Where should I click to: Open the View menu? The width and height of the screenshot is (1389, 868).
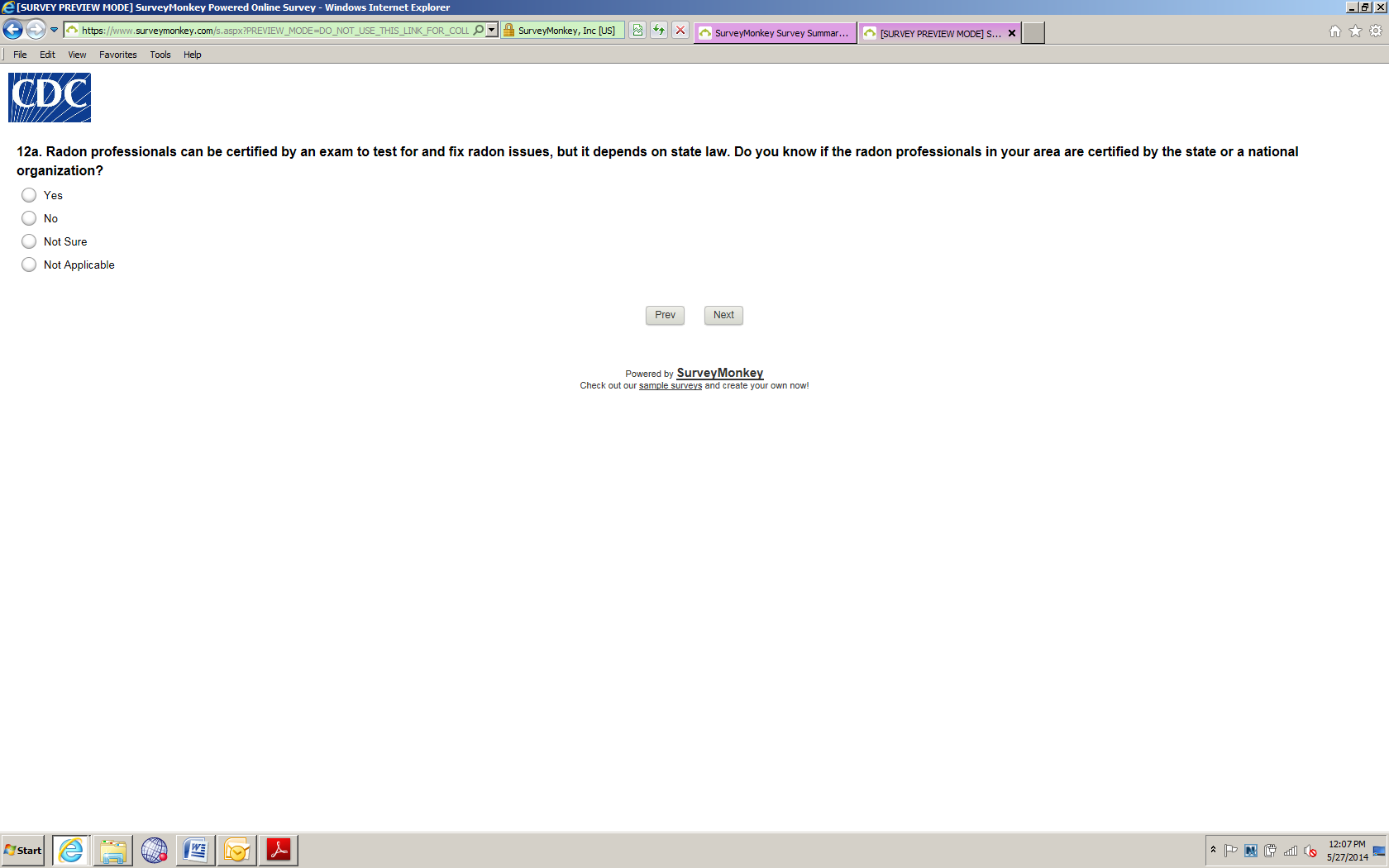click(x=77, y=55)
